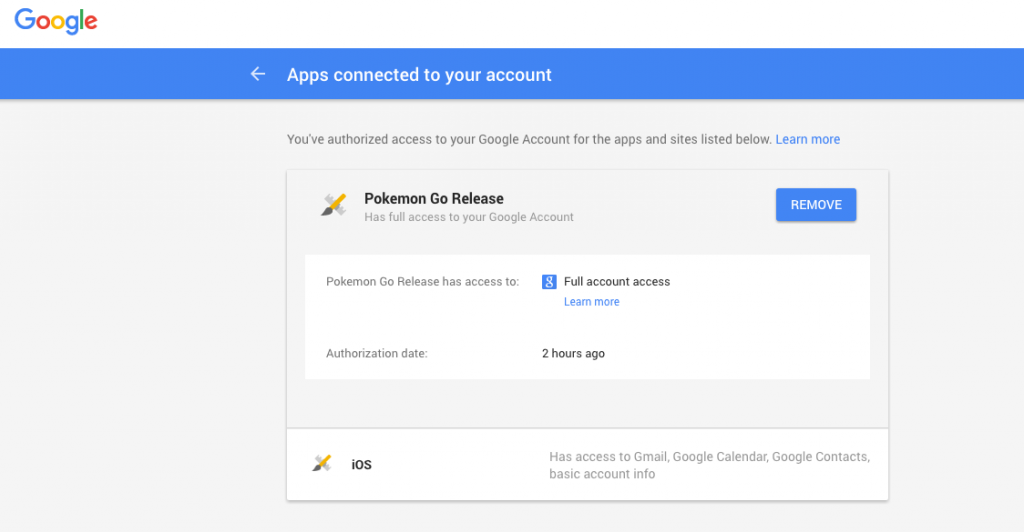This screenshot has width=1024, height=532.
Task: Click 'Has full access to your Google Account' subtitle
Action: coord(469,217)
